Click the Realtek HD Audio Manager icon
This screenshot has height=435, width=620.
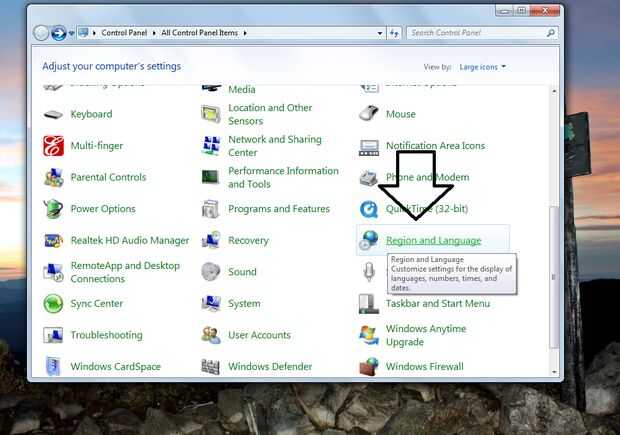click(x=53, y=240)
